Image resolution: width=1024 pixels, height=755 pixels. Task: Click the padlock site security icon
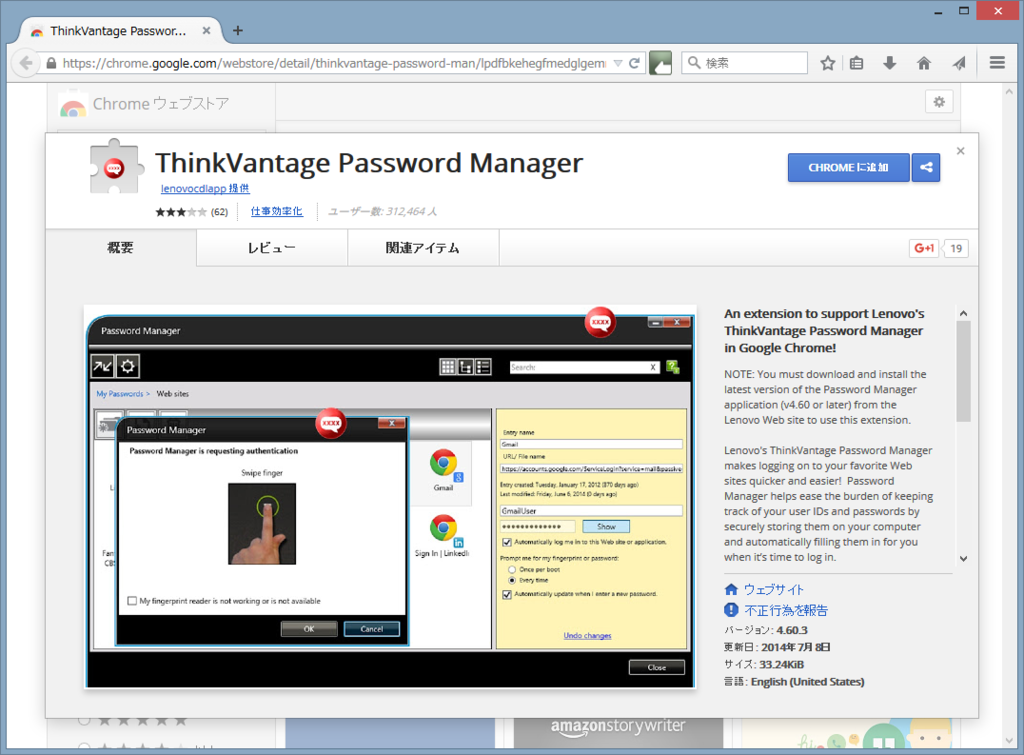[x=52, y=63]
